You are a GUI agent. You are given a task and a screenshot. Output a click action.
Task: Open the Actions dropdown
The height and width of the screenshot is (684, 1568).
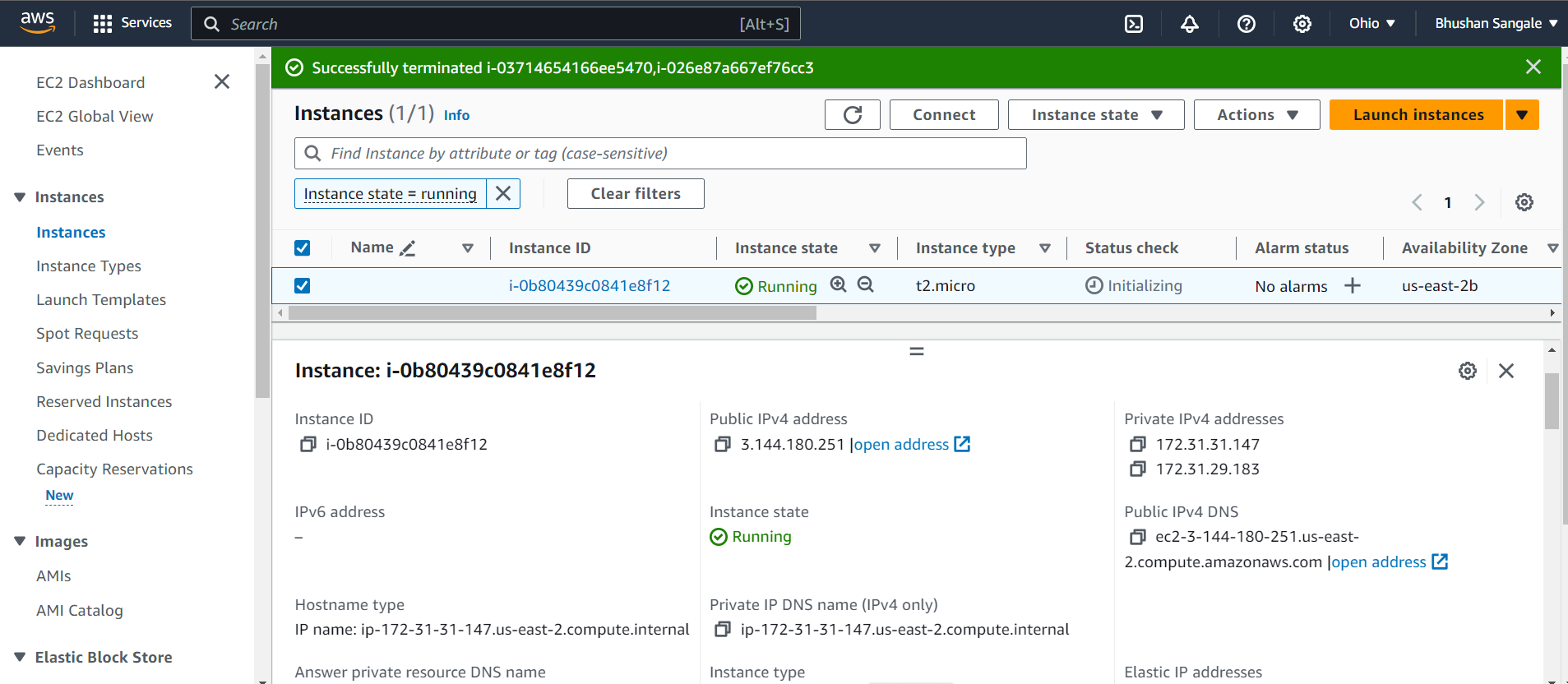[1256, 115]
